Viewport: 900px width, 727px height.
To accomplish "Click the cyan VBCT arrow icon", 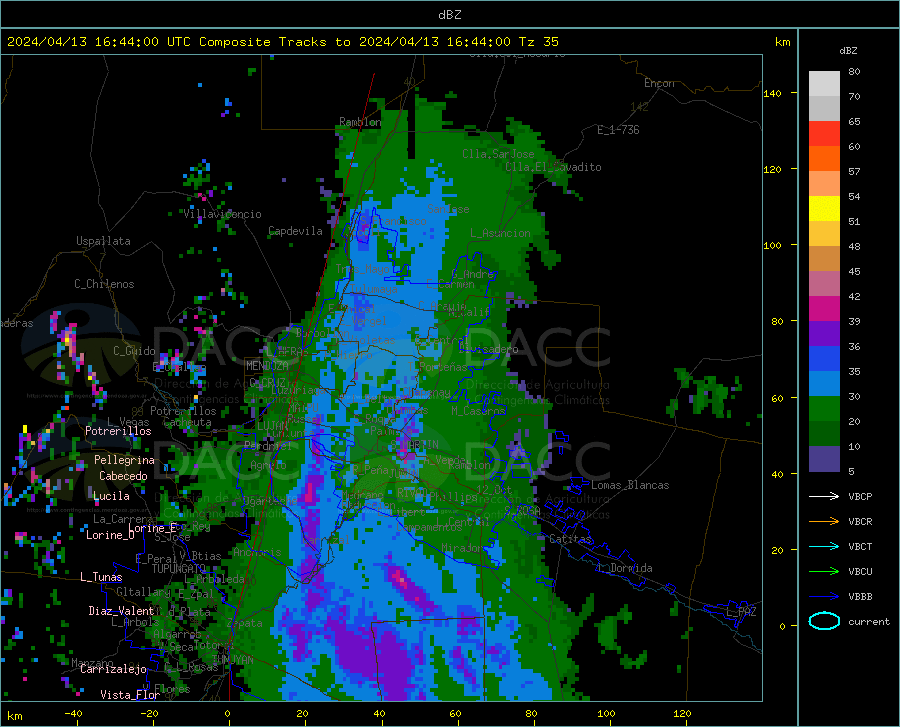I will [x=824, y=546].
